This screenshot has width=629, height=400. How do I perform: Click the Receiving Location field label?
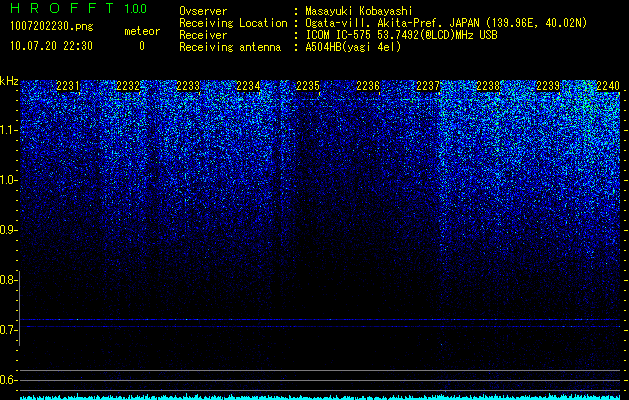coord(233,23)
